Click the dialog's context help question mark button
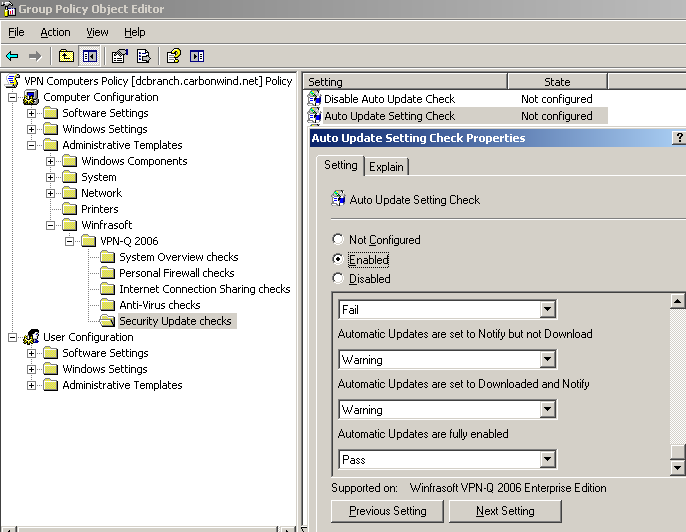Viewport: 686px width, 532px height. 679,138
